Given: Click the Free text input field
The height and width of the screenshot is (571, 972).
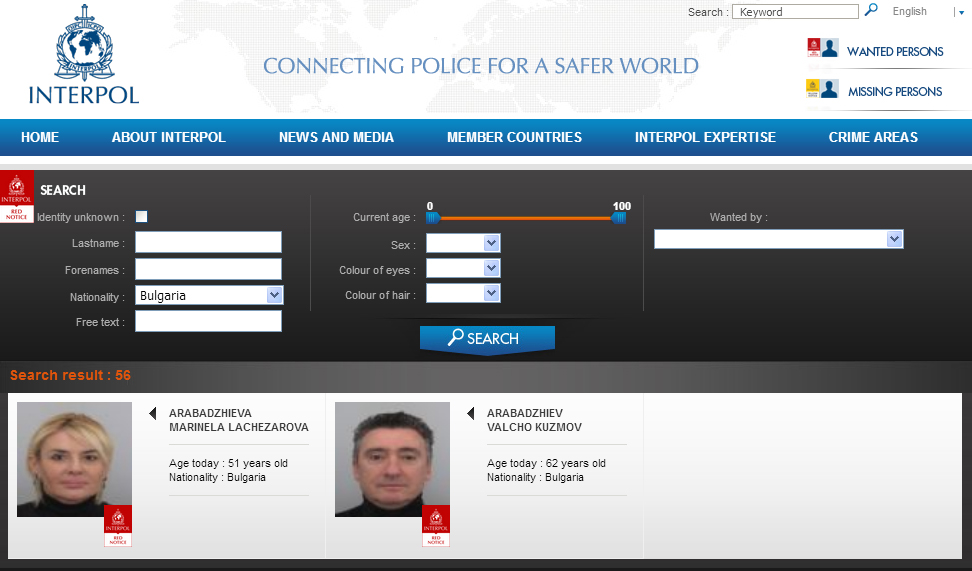Looking at the screenshot, I should tap(208, 321).
